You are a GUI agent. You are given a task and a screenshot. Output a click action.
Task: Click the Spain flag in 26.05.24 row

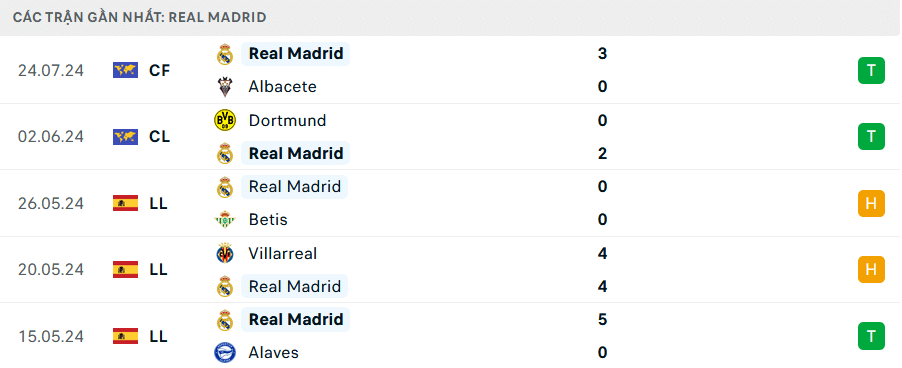tap(125, 203)
